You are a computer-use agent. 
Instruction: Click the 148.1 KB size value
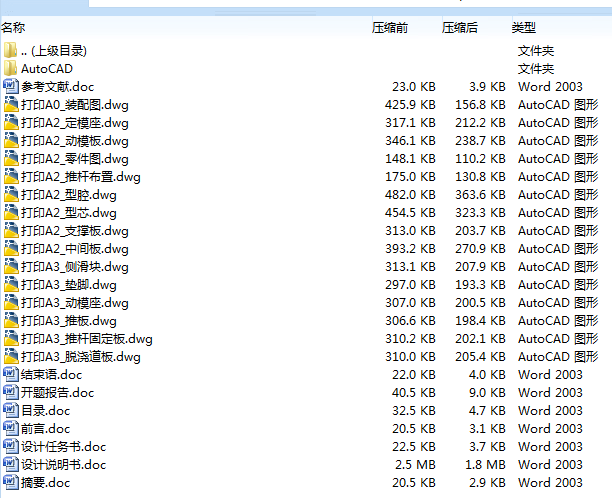(410, 159)
